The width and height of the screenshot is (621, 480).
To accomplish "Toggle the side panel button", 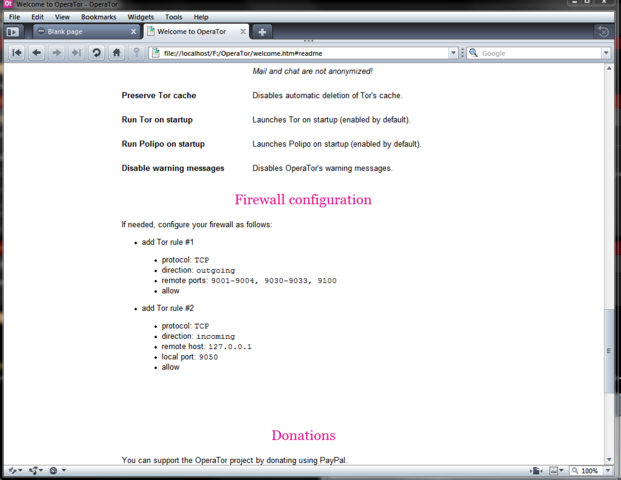I will (13, 32).
